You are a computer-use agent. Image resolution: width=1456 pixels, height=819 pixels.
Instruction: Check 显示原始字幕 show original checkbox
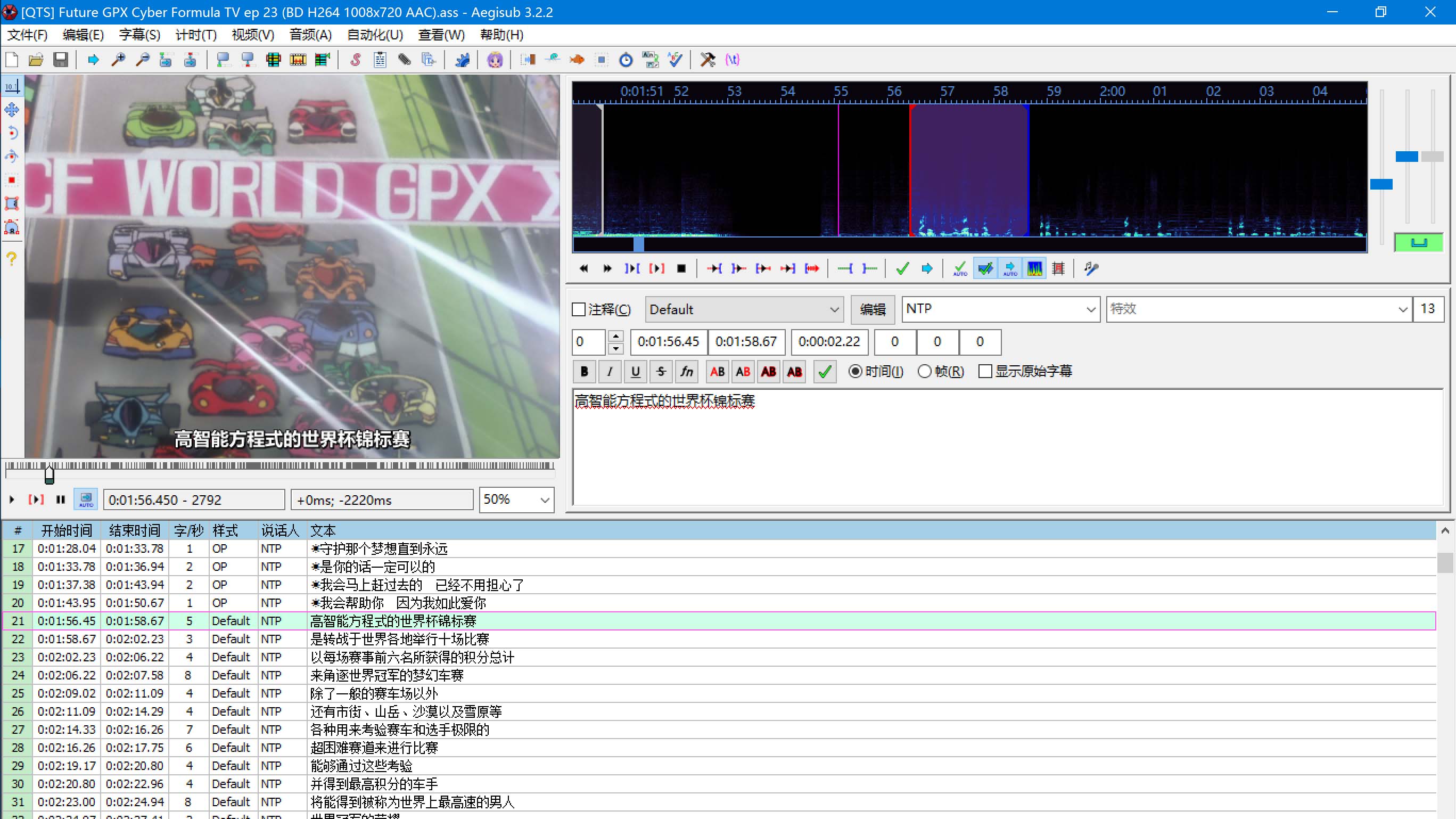tap(985, 371)
